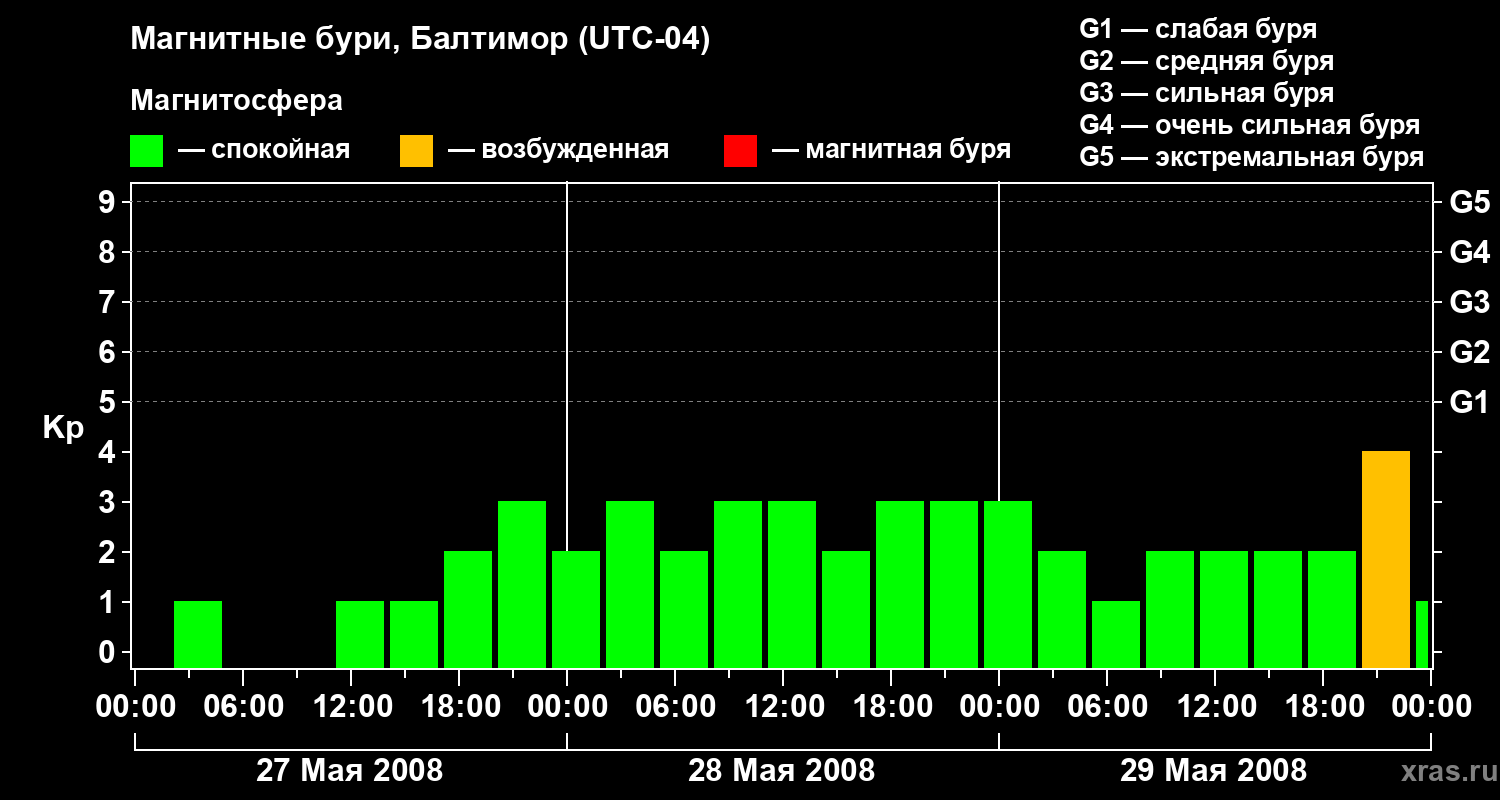Click the '29 Мая 2008' date label
This screenshot has width=1500, height=800.
point(1213,770)
